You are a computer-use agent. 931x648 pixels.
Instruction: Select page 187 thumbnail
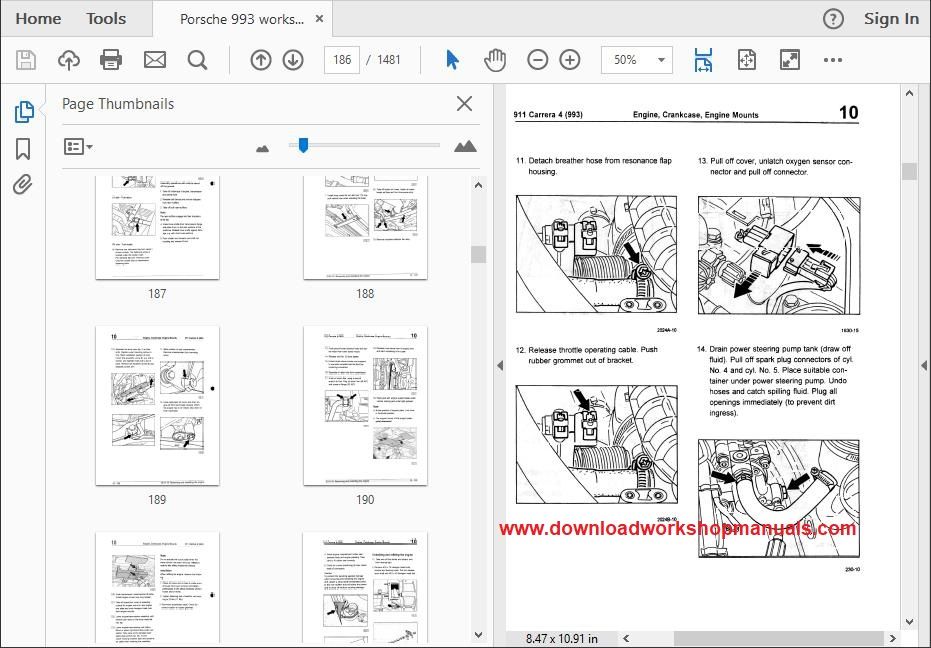pos(157,227)
